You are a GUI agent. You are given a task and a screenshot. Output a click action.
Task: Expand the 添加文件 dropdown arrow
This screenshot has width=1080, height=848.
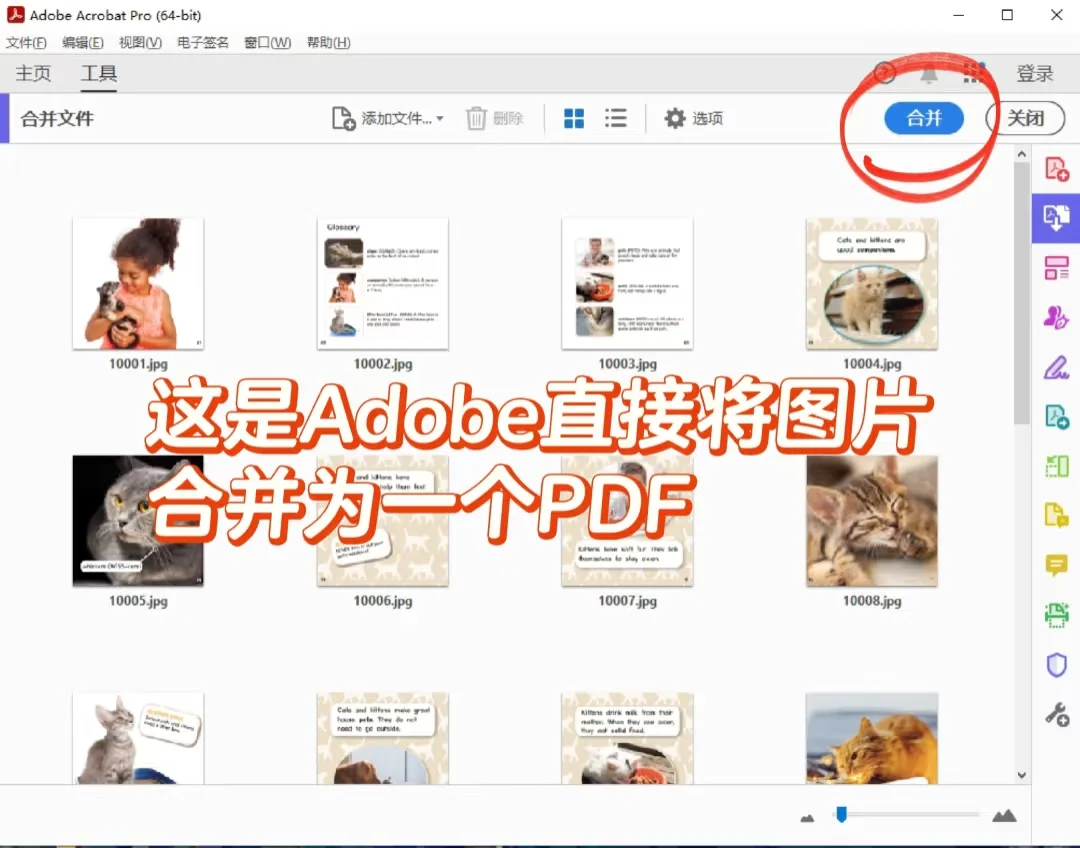tap(440, 118)
